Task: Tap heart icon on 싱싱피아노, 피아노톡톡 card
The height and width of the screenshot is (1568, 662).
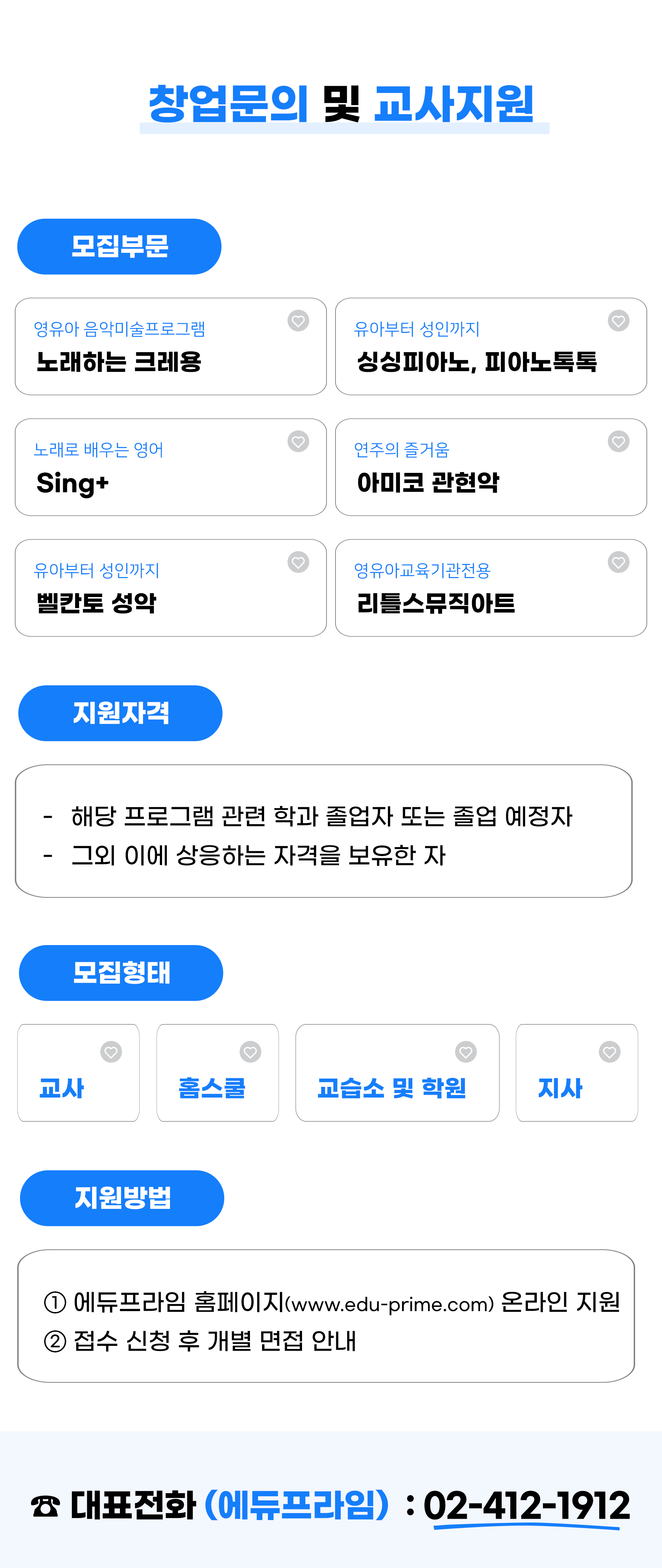Action: tap(618, 321)
